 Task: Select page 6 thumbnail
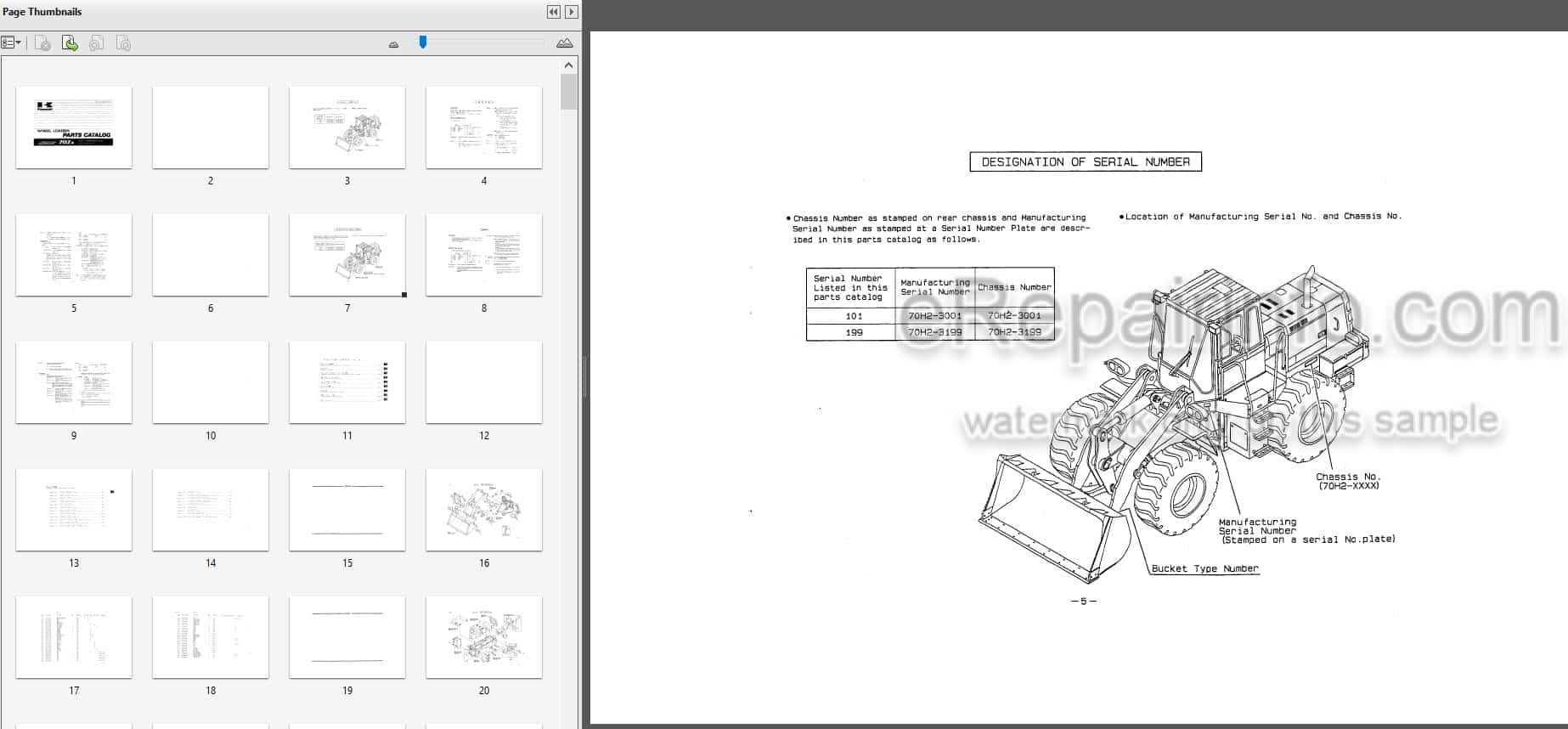(211, 255)
